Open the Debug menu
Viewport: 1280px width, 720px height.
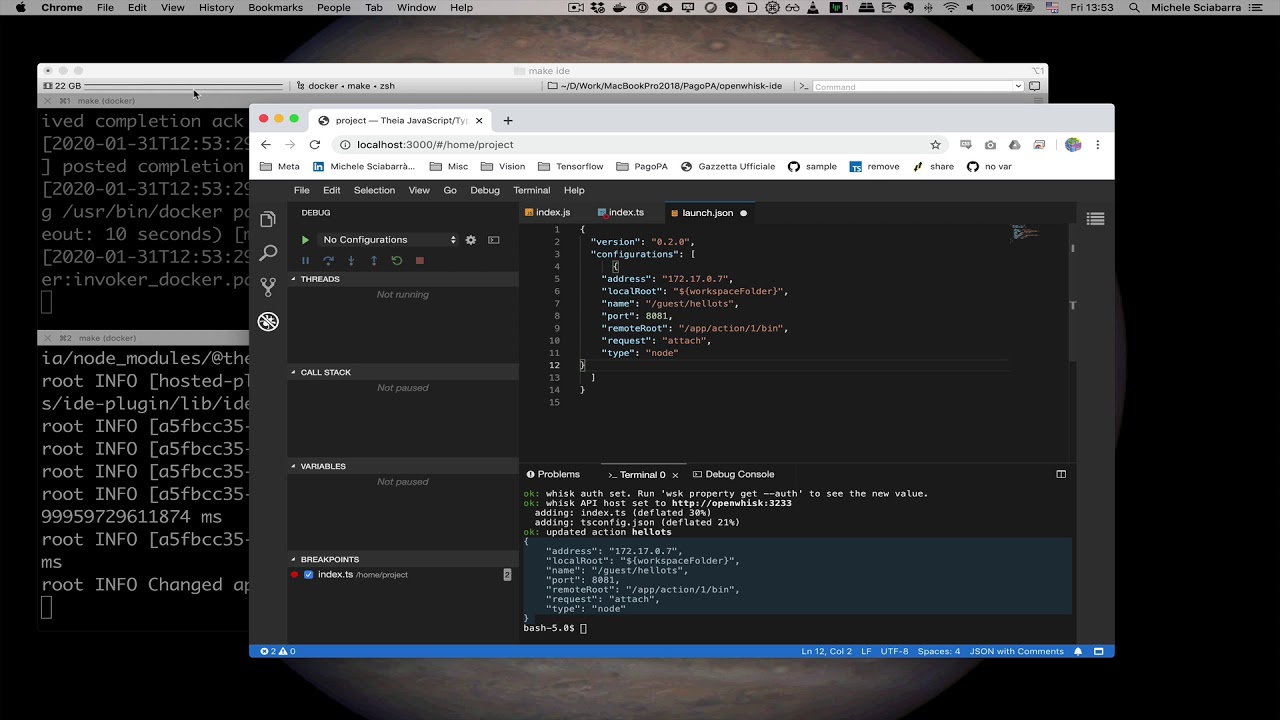pyautogui.click(x=485, y=190)
